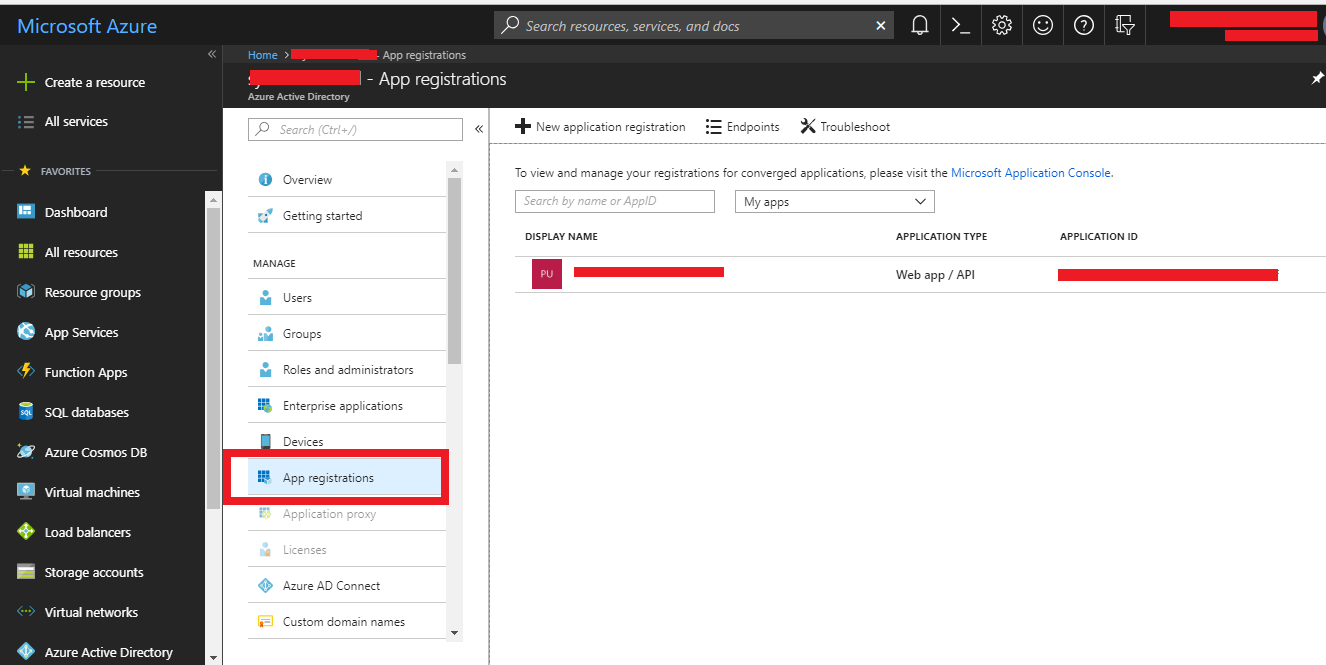Open All services list icon
This screenshot has width=1326, height=665.
coord(26,121)
